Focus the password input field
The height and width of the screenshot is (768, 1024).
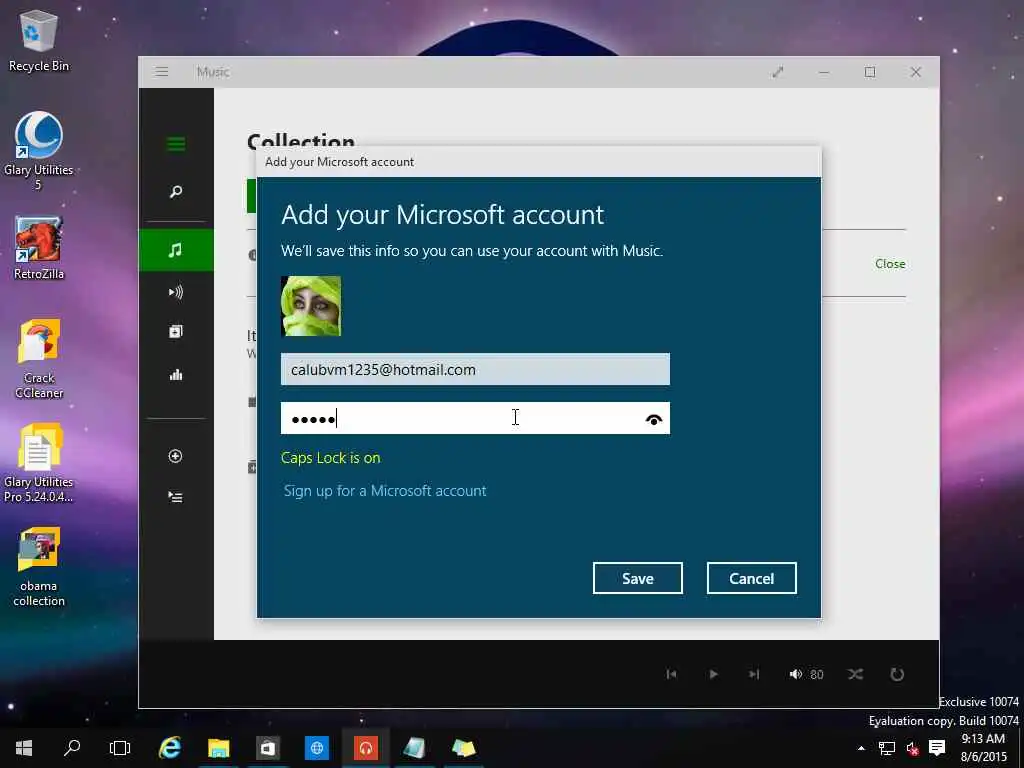(x=475, y=418)
